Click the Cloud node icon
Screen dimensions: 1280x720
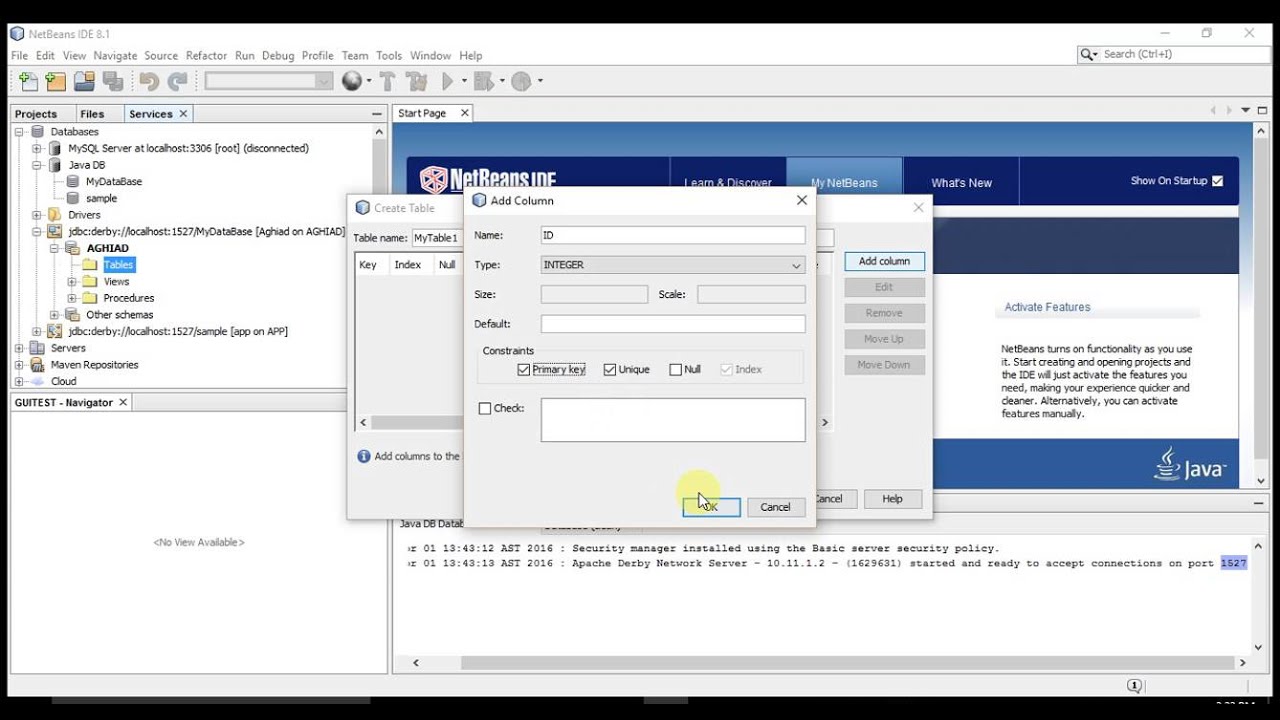pos(38,381)
